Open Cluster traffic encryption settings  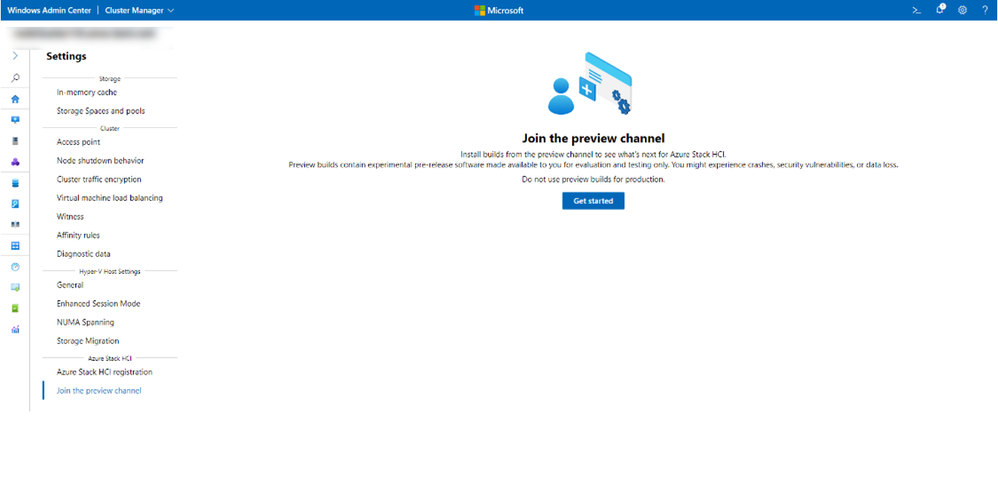[x=99, y=179]
